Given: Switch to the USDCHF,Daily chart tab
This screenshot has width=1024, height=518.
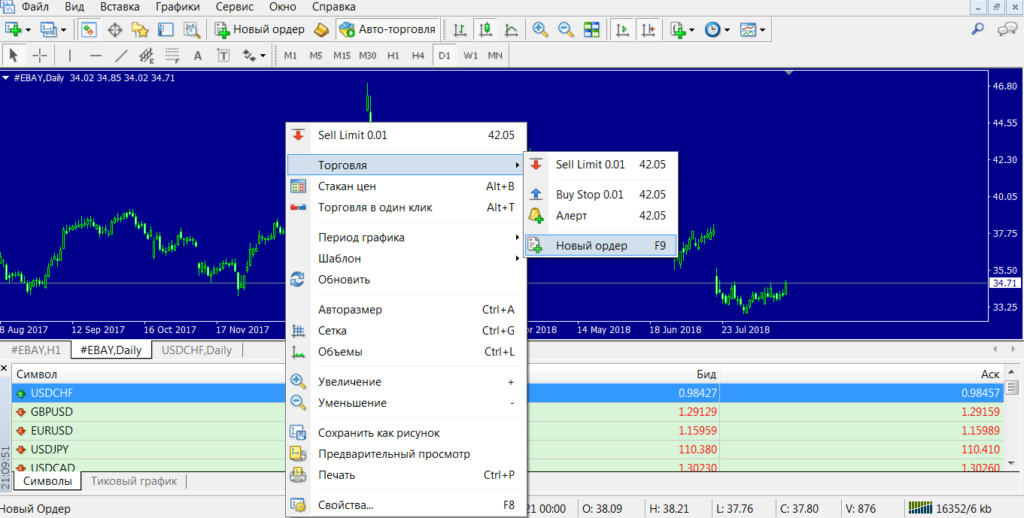Looking at the screenshot, I should pyautogui.click(x=196, y=350).
